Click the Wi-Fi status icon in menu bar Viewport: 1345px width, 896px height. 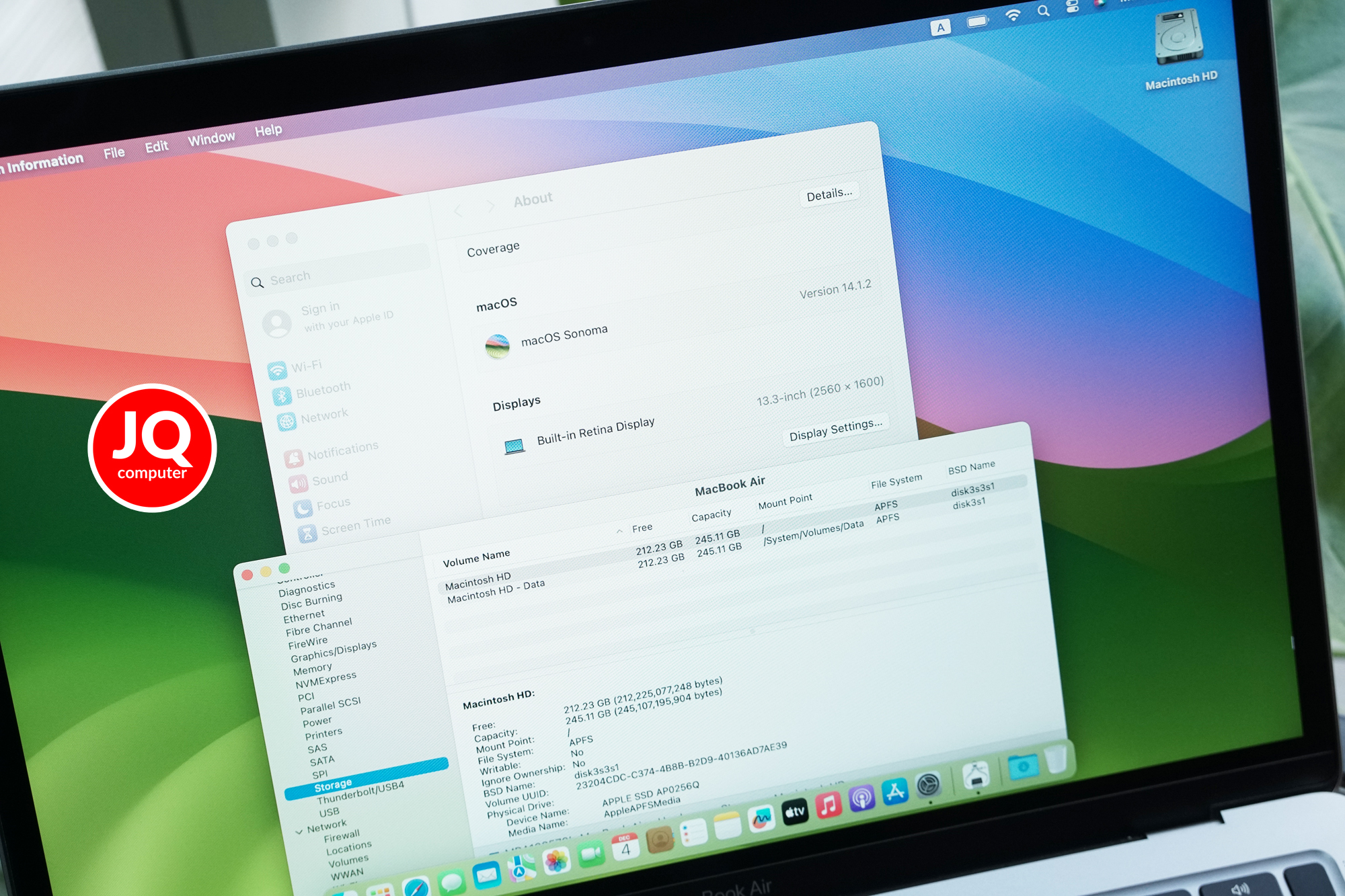[x=1013, y=15]
